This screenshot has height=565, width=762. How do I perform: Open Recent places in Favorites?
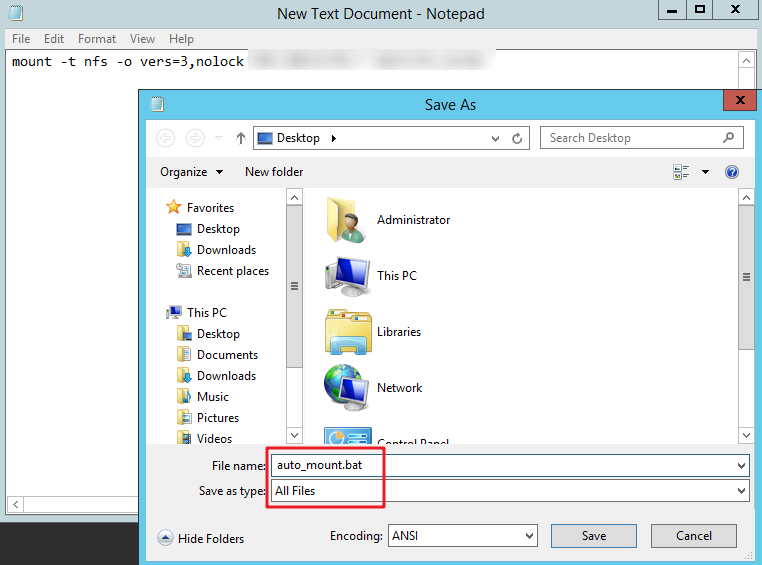click(x=223, y=271)
